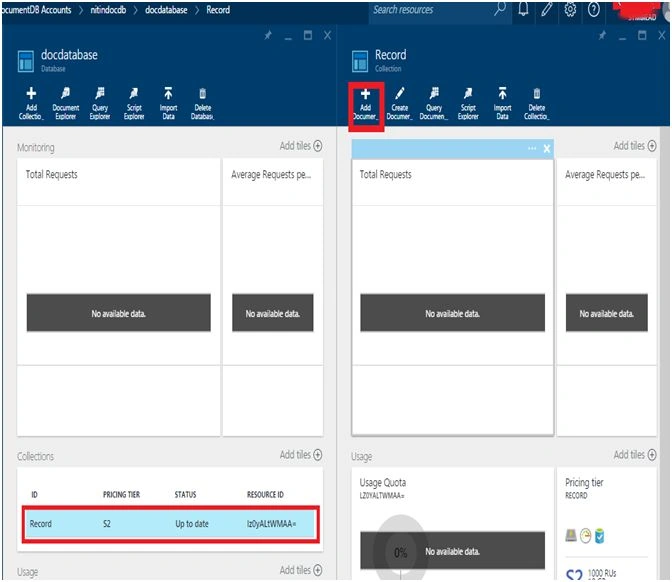Add tiles to Monitoring section in docdatabase
Viewport: 672px width, 582px height.
pos(301,146)
